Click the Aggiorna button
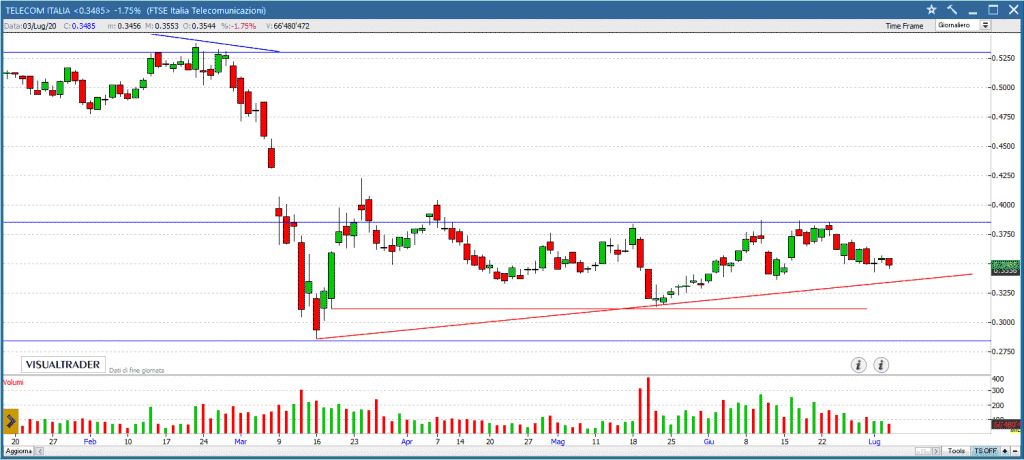The width and height of the screenshot is (1024, 460). tap(18, 452)
